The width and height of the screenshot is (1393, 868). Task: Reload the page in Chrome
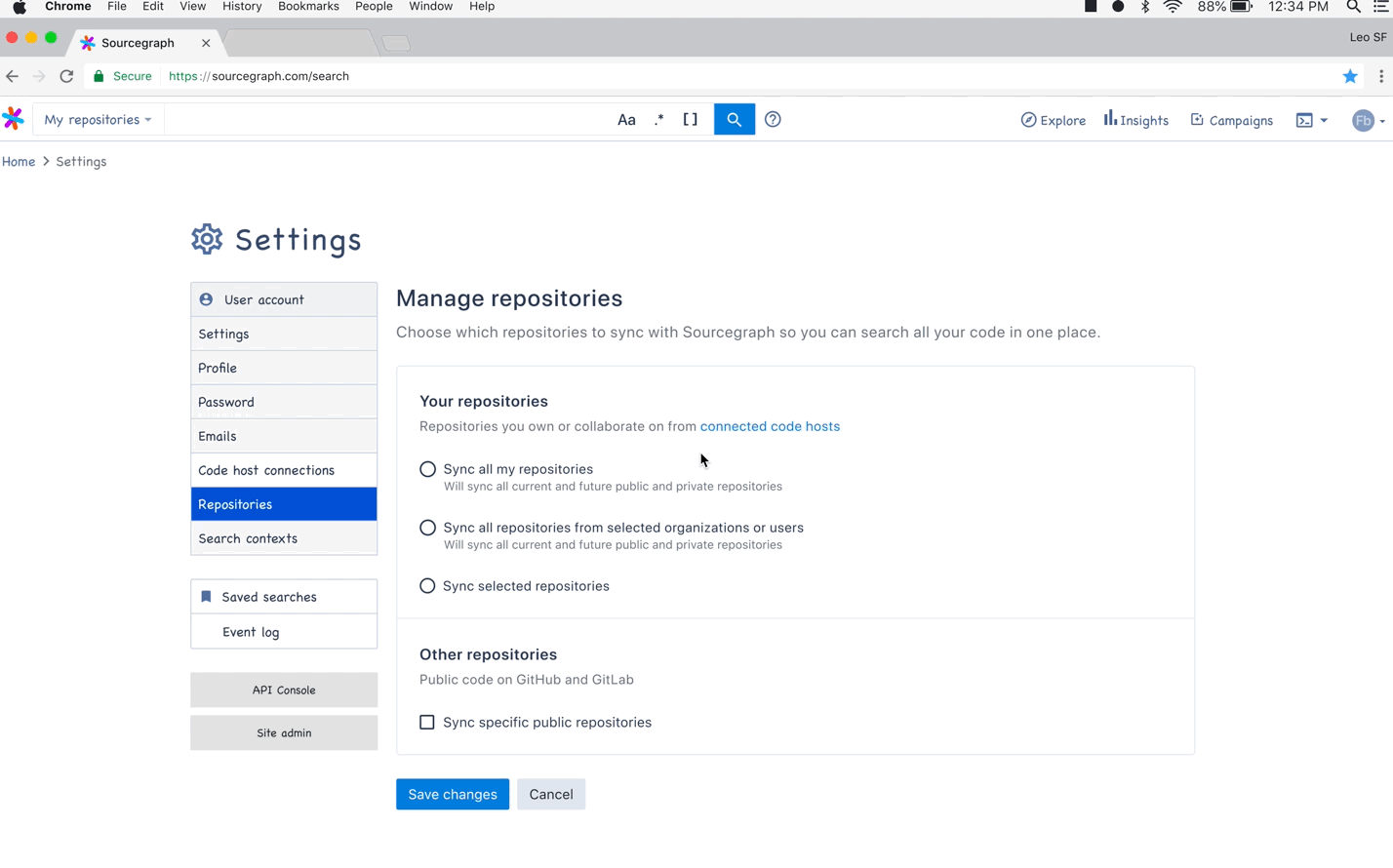coord(66,76)
